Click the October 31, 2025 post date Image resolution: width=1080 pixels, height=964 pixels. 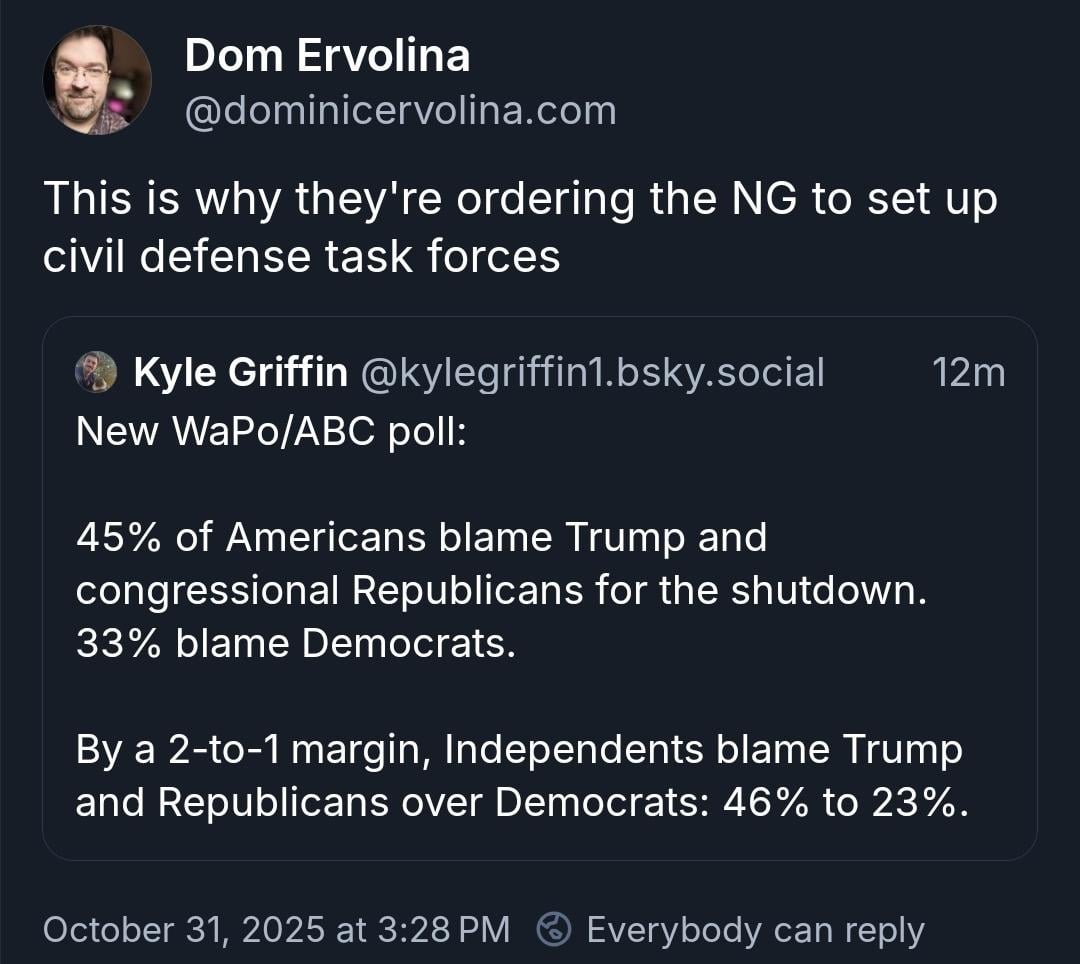click(x=186, y=930)
